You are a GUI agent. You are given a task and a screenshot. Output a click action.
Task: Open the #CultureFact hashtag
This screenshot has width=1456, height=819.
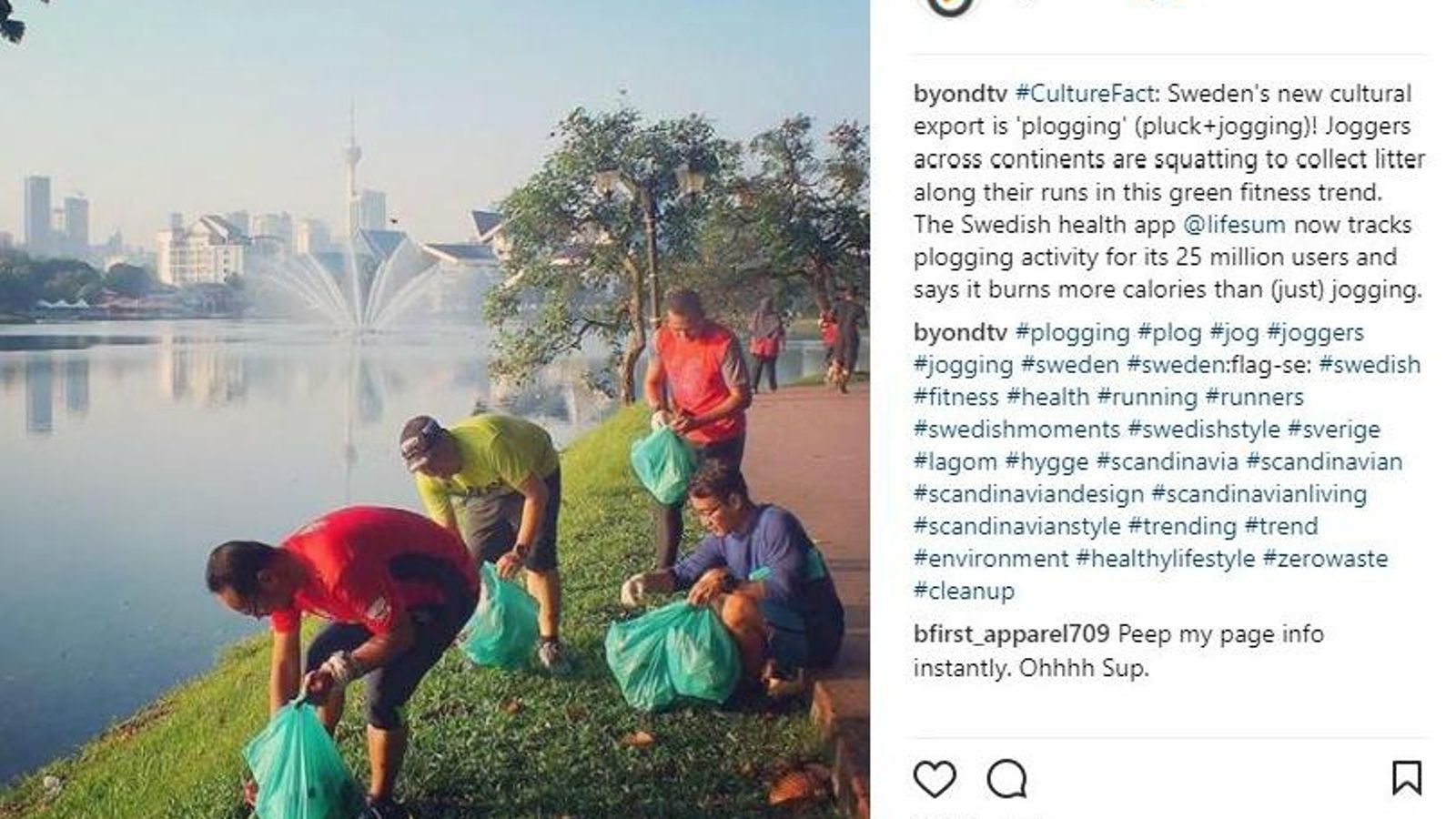pos(1085,94)
